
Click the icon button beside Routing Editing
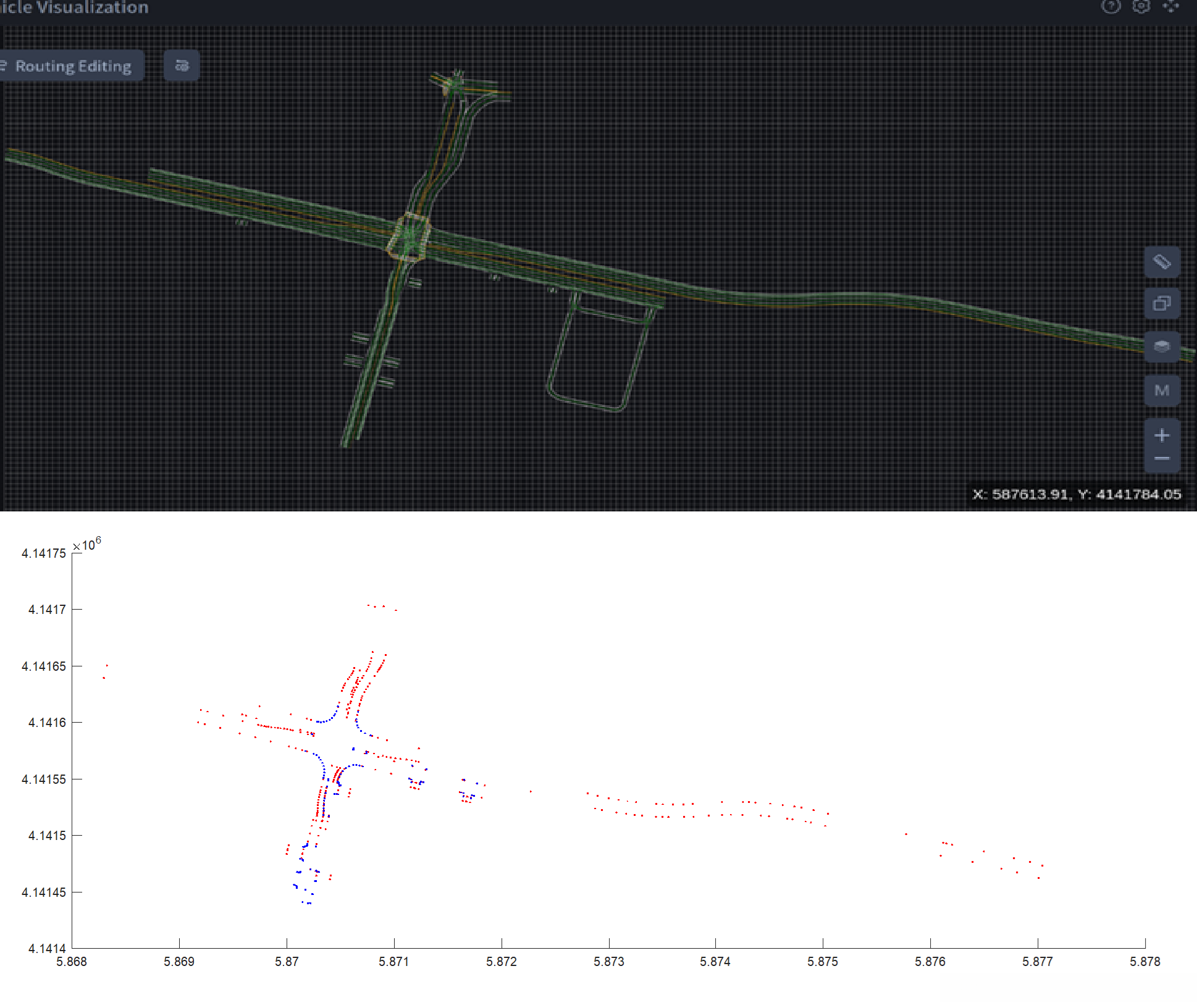click(182, 65)
